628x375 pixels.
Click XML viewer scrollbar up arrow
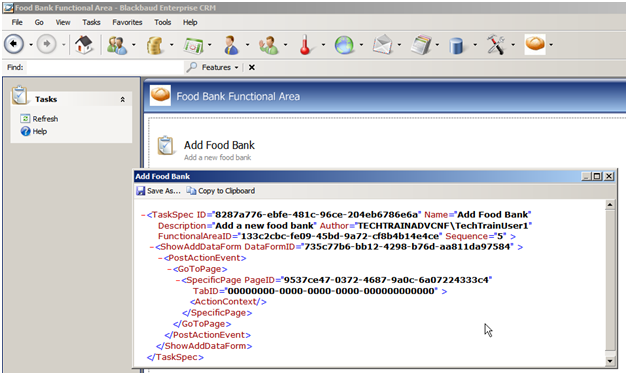point(610,205)
